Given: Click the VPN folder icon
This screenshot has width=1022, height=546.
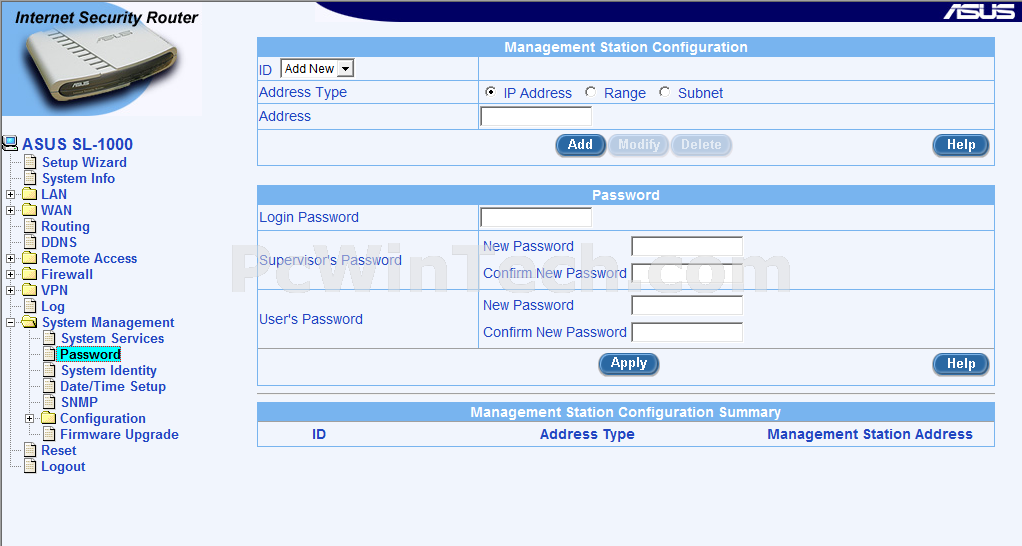Looking at the screenshot, I should pos(30,290).
